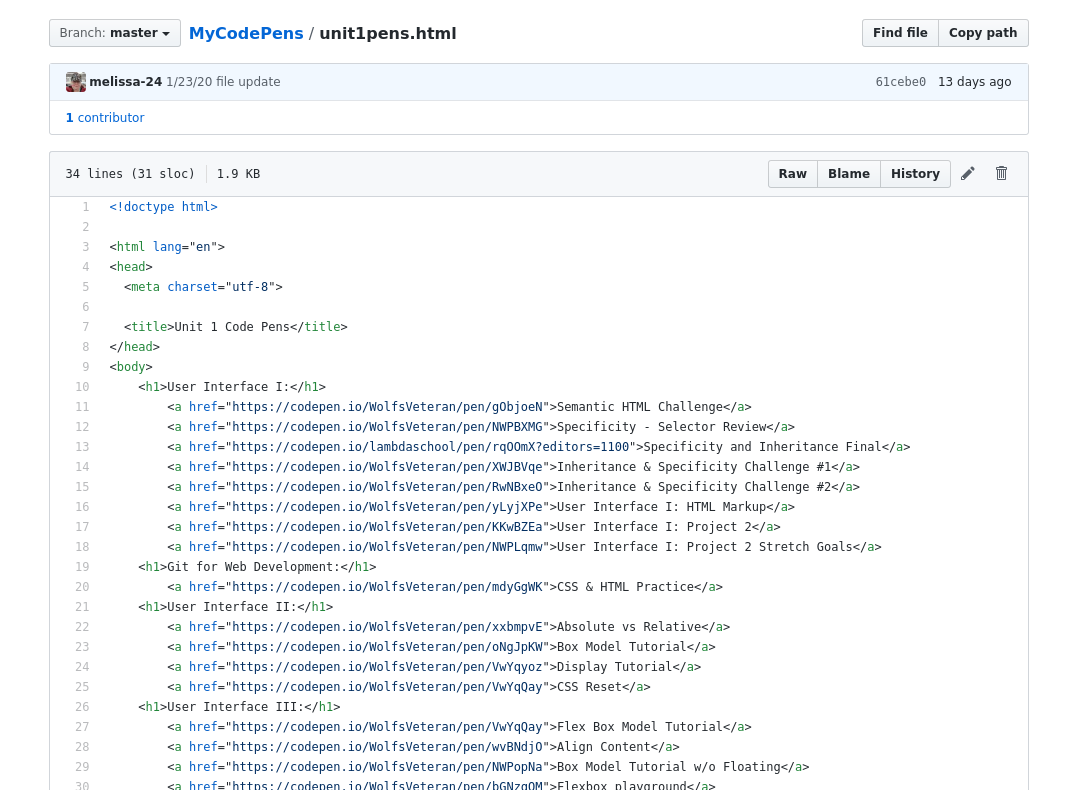Click the 1 contributor link
Screen dimensions: 1071x790
tap(104, 117)
